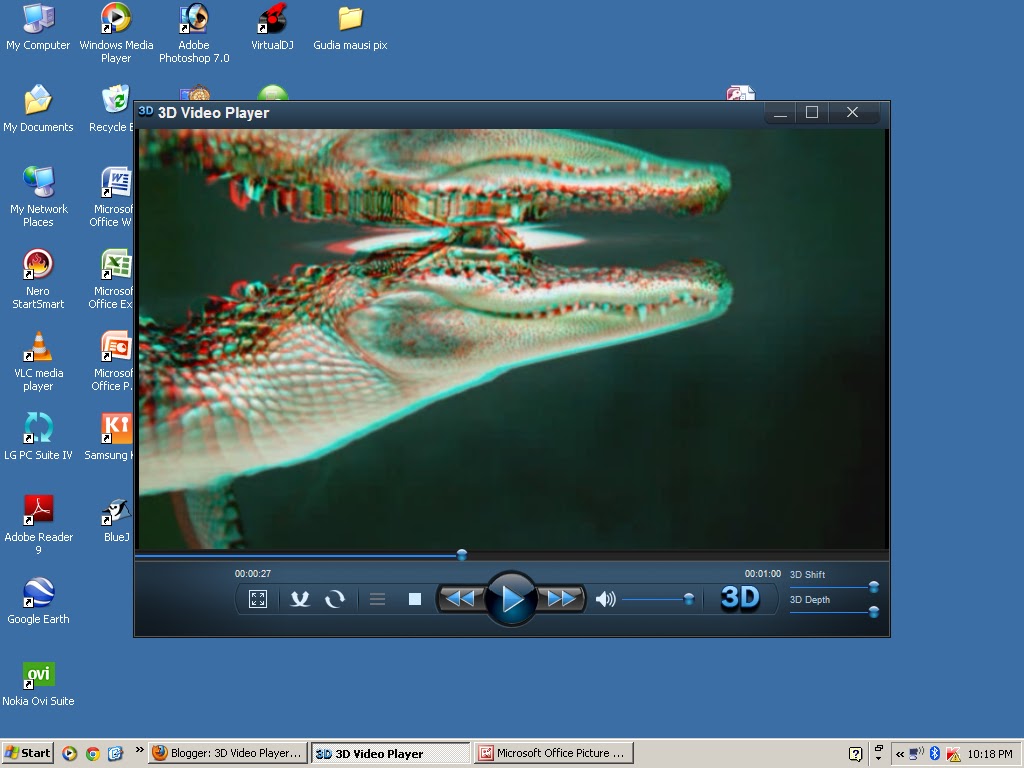1024x768 pixels.
Task: Select Nokia Ovi Suite icon
Action: 38,682
